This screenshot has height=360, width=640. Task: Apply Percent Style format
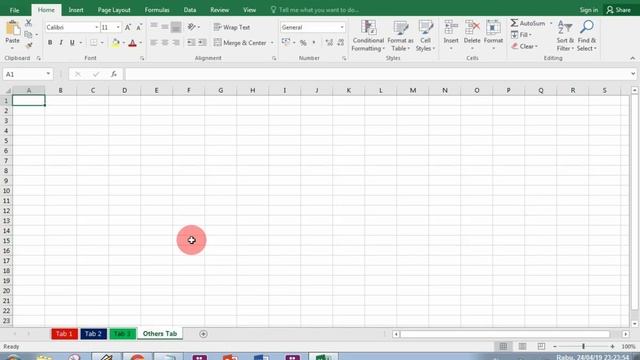[x=303, y=42]
